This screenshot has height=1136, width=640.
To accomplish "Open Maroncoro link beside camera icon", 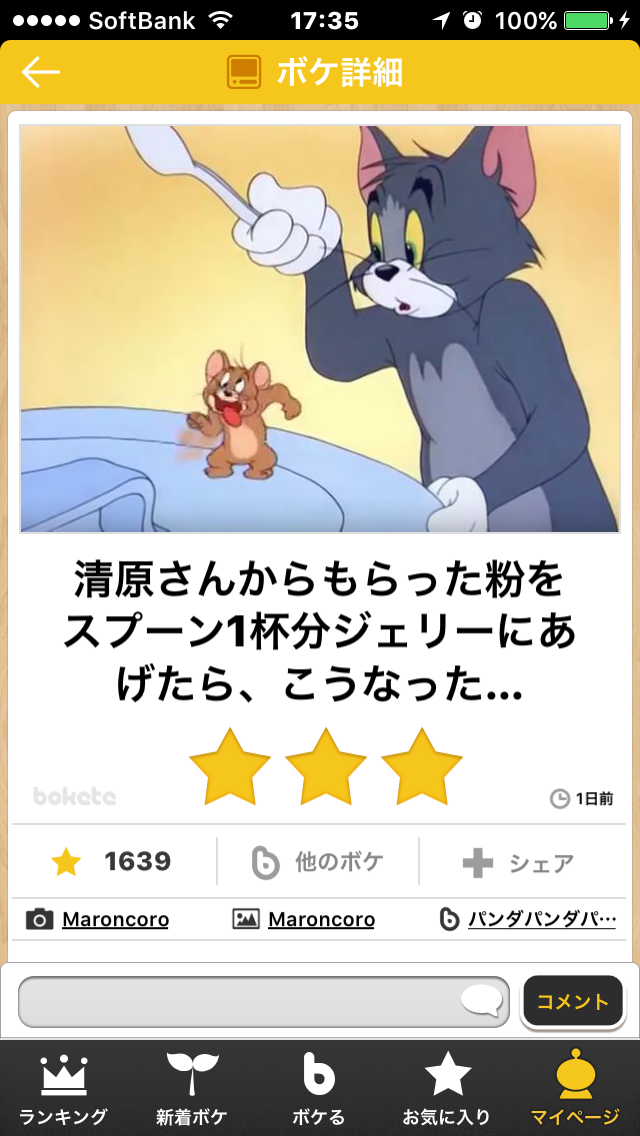I will (x=115, y=920).
